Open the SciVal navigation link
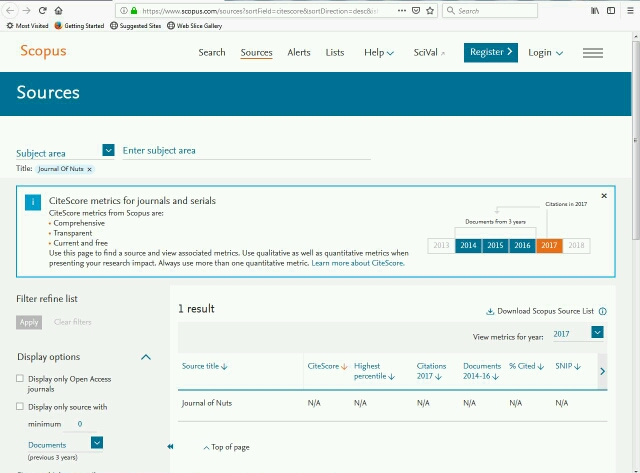 coord(429,53)
